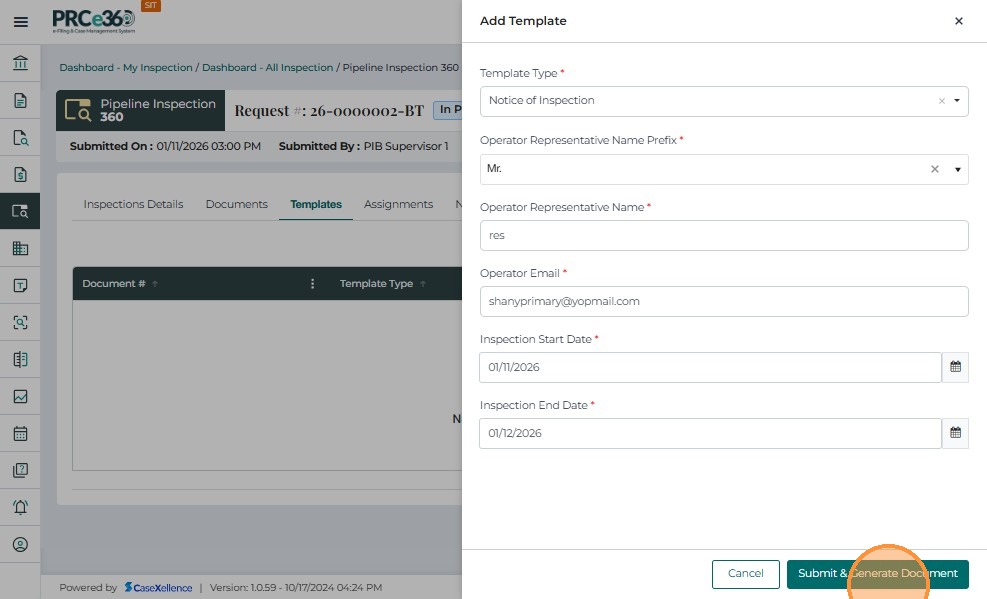This screenshot has width=987, height=599.
Task: Click the chart image sidebar icon
Action: pos(20,397)
